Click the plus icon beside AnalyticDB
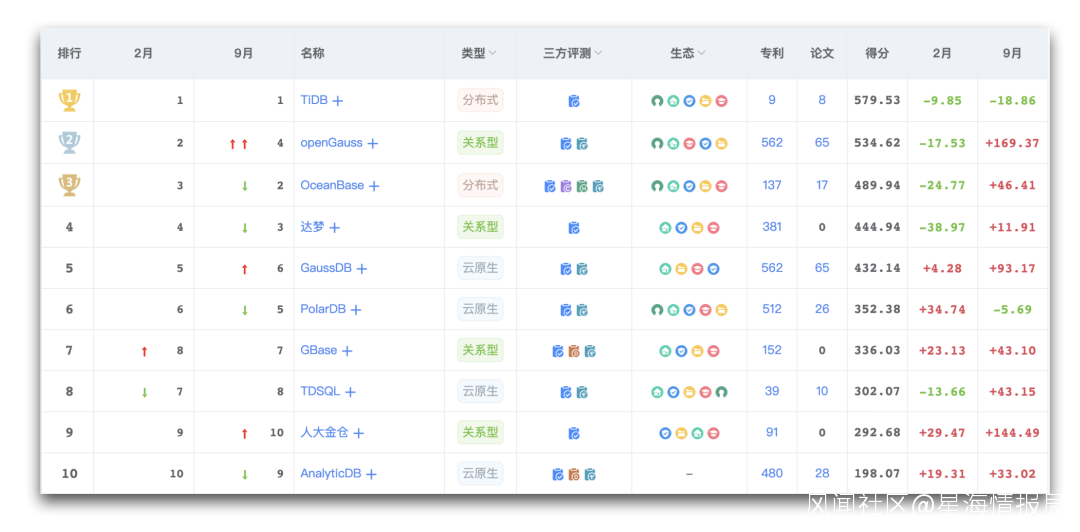 coord(371,474)
